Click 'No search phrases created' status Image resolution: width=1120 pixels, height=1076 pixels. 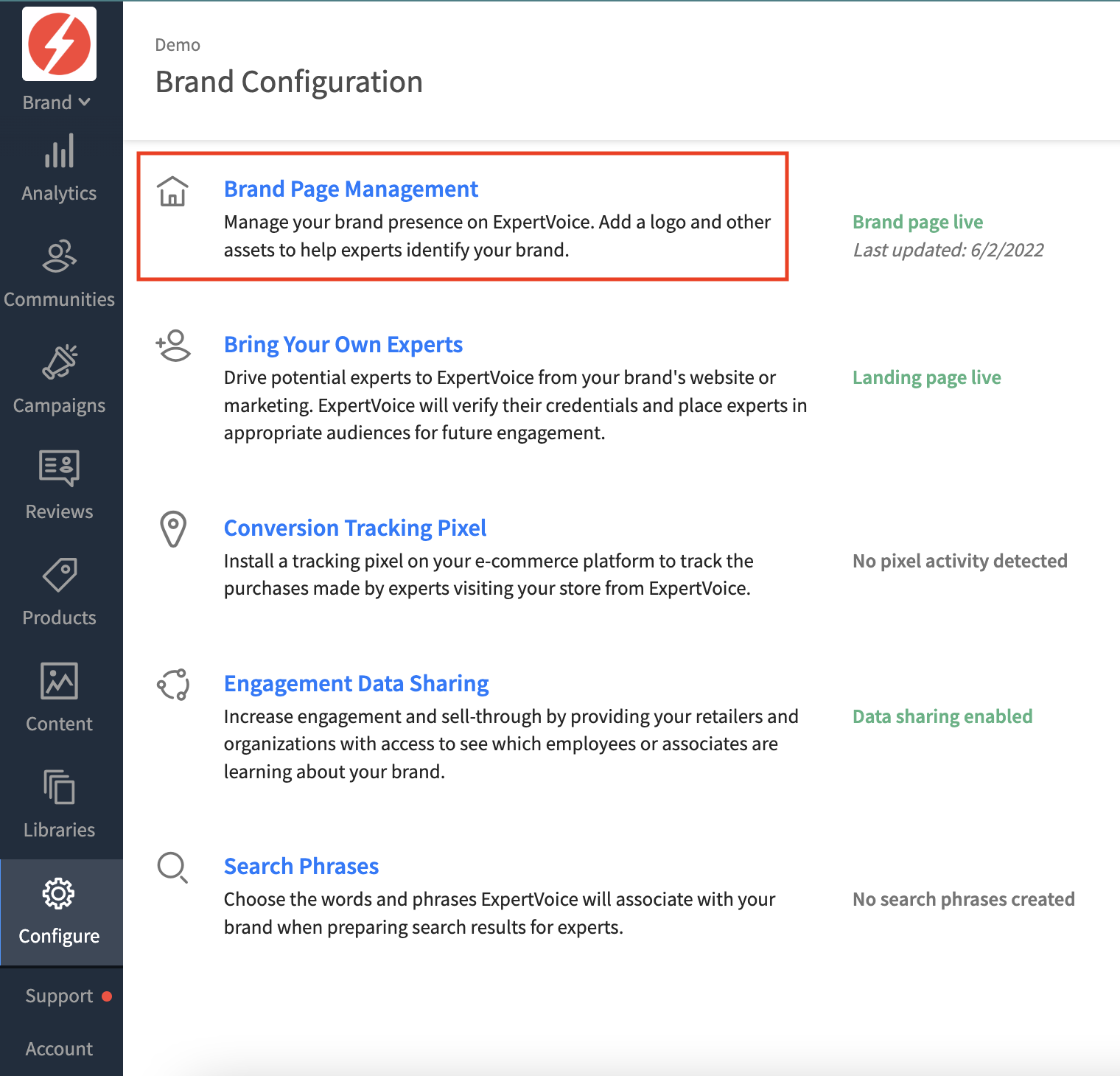(963, 899)
